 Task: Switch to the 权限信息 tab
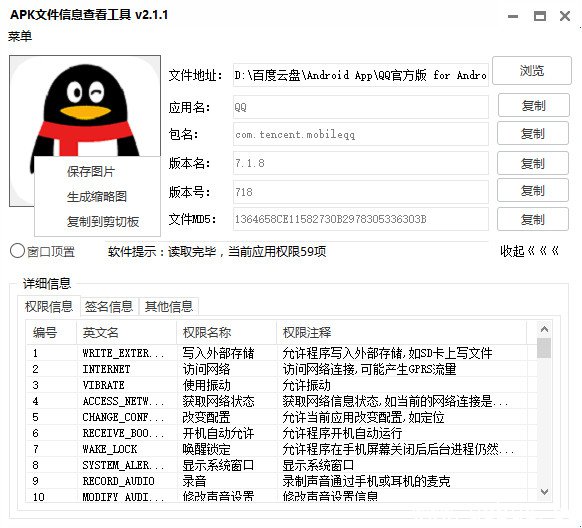coord(49,306)
